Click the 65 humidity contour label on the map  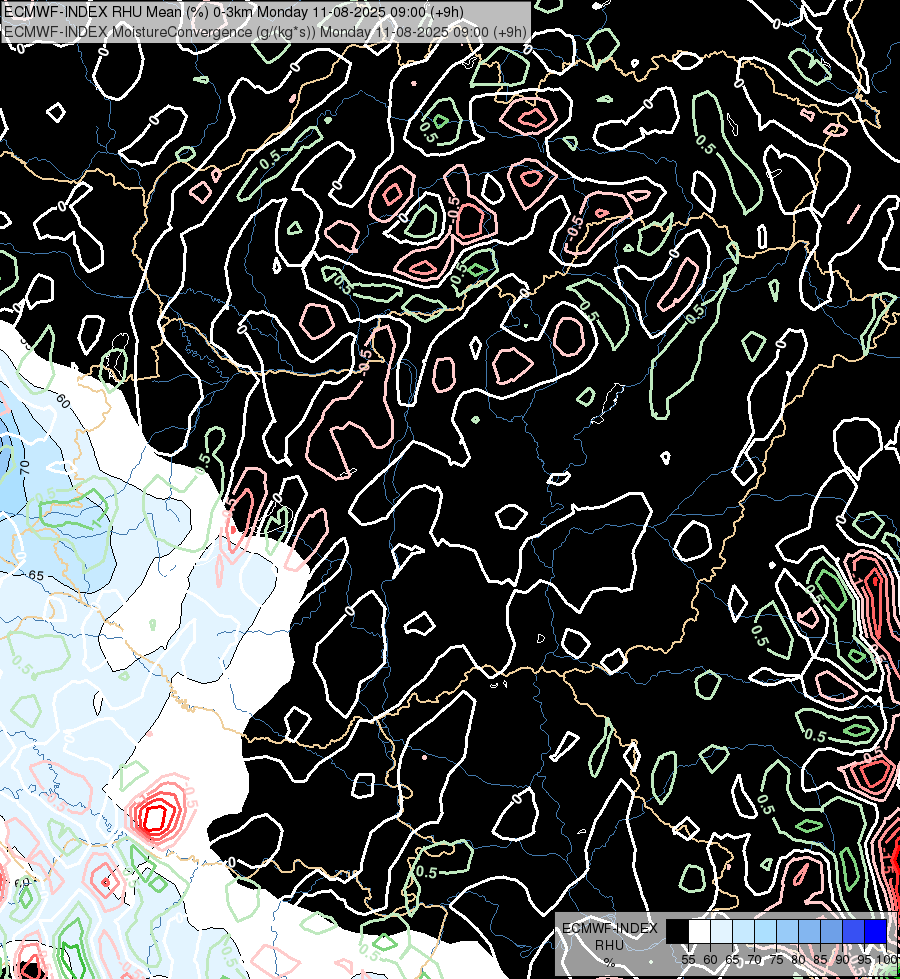[x=36, y=575]
